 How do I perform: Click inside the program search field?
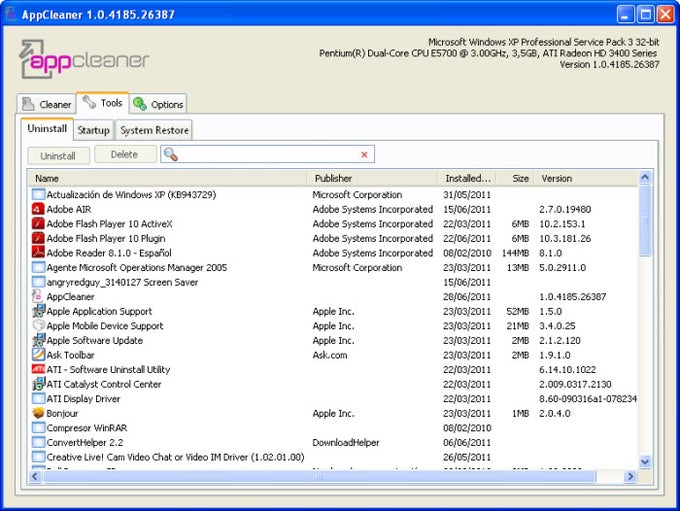pyautogui.click(x=269, y=154)
